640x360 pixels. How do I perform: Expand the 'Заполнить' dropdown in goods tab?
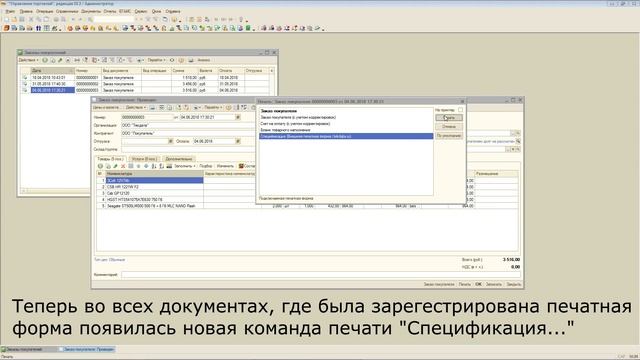pyautogui.click(x=184, y=166)
